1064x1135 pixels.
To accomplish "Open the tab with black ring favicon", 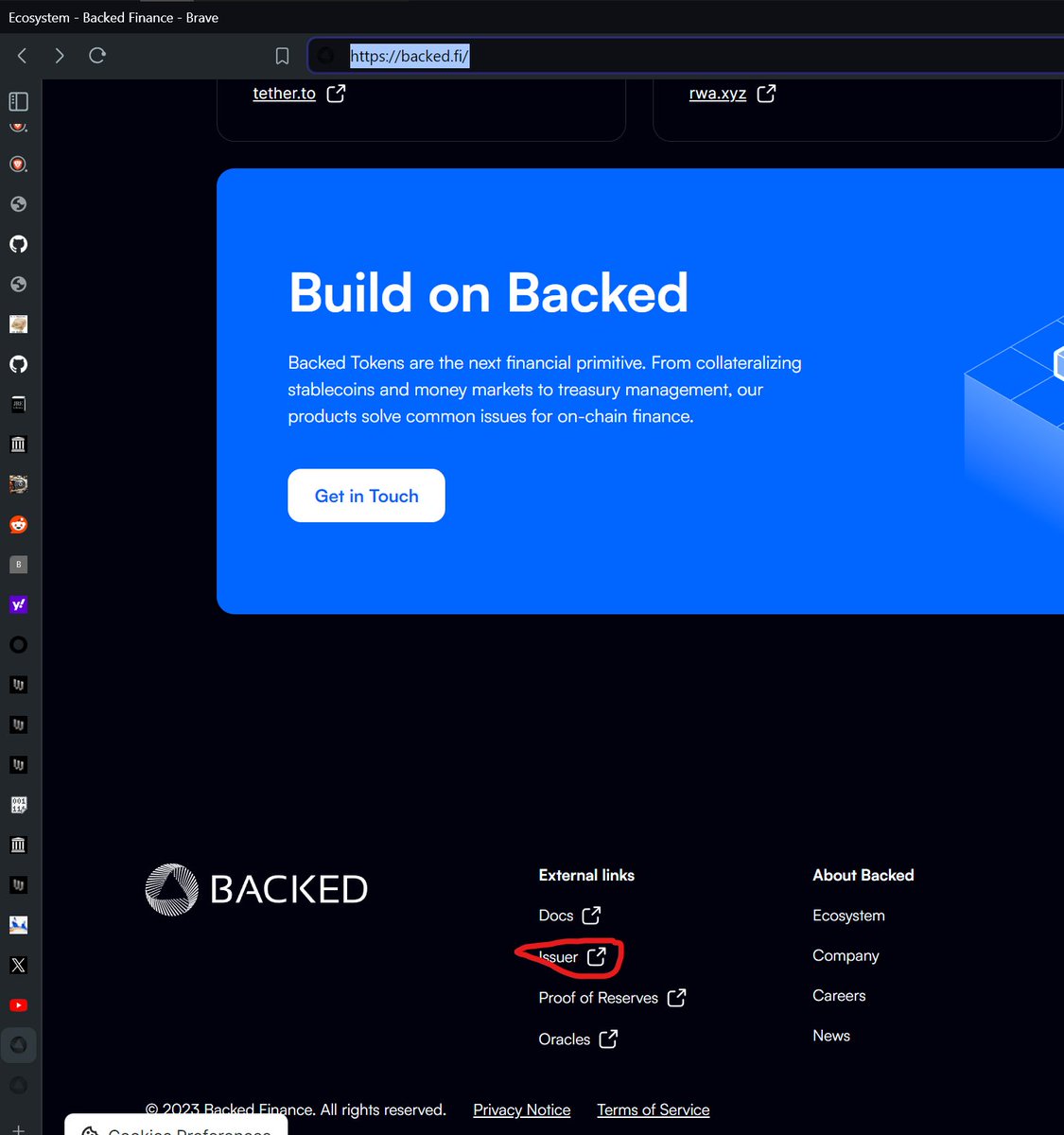I will pos(18,645).
